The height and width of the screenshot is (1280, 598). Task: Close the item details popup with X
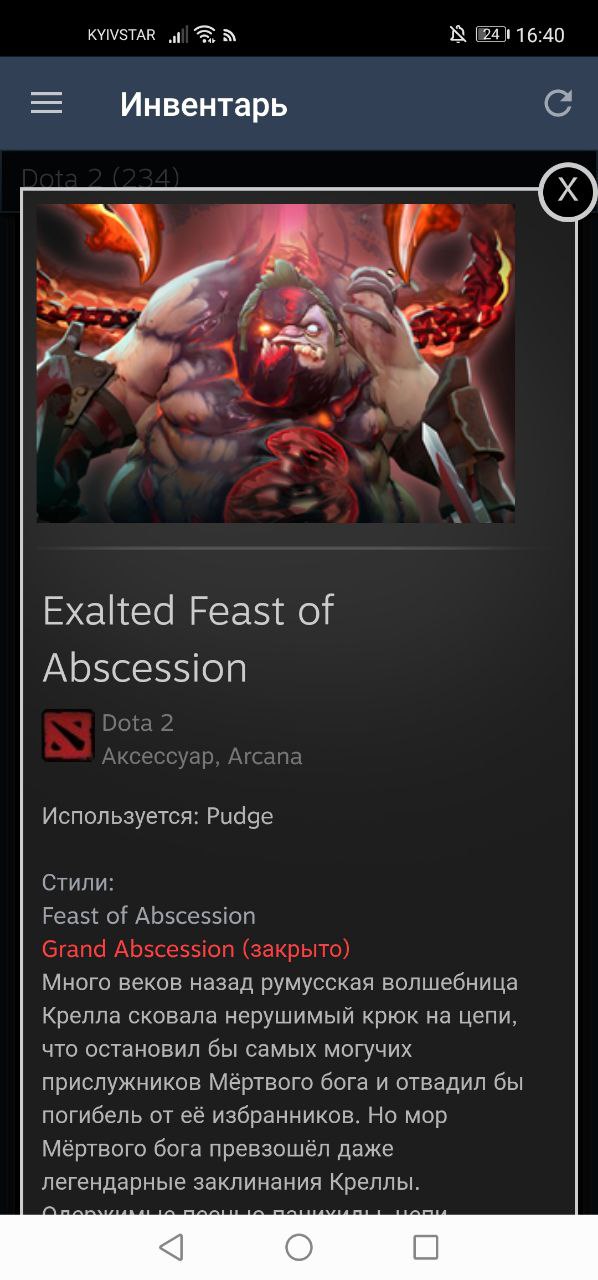coord(567,190)
